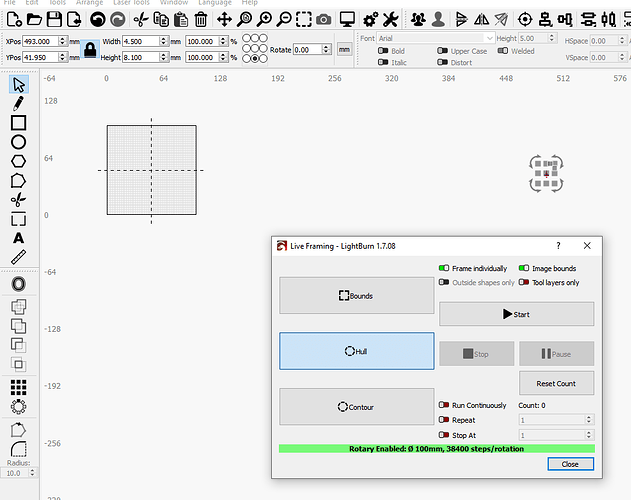Click the New File icon
The image size is (631, 500).
14,19
